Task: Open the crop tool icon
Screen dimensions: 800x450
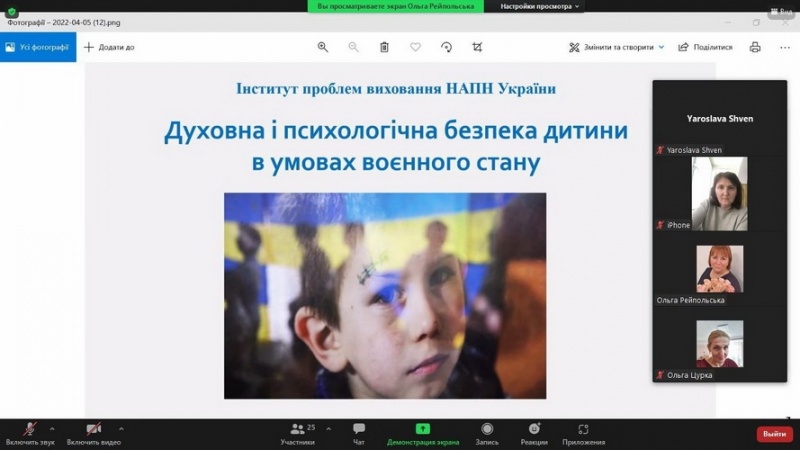Action: point(477,47)
